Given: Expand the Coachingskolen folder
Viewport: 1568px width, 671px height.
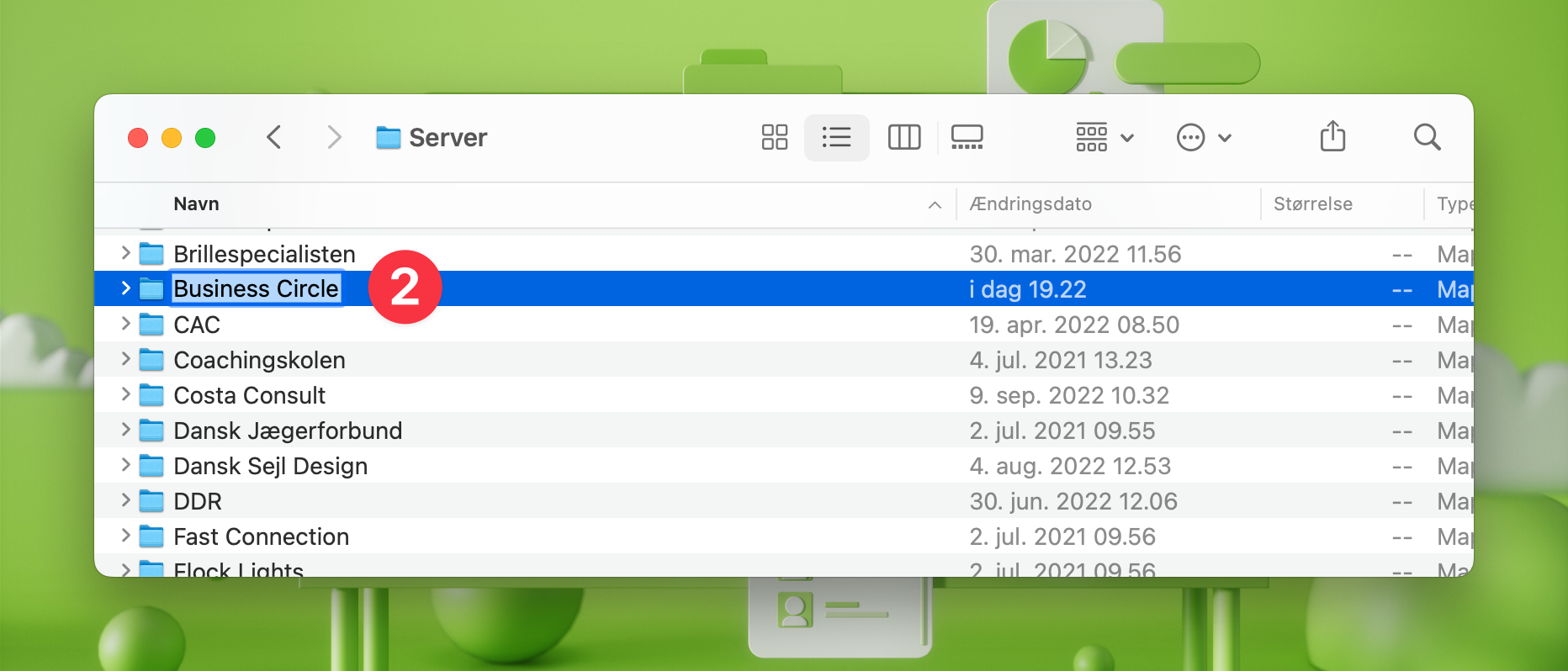Looking at the screenshot, I should coord(125,359).
